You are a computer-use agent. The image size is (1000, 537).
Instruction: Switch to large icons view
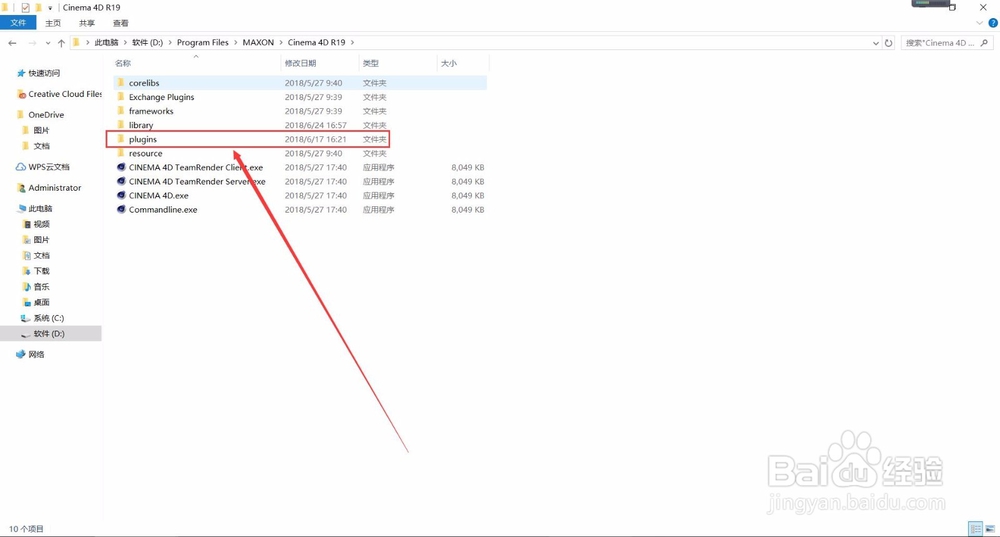click(990, 529)
